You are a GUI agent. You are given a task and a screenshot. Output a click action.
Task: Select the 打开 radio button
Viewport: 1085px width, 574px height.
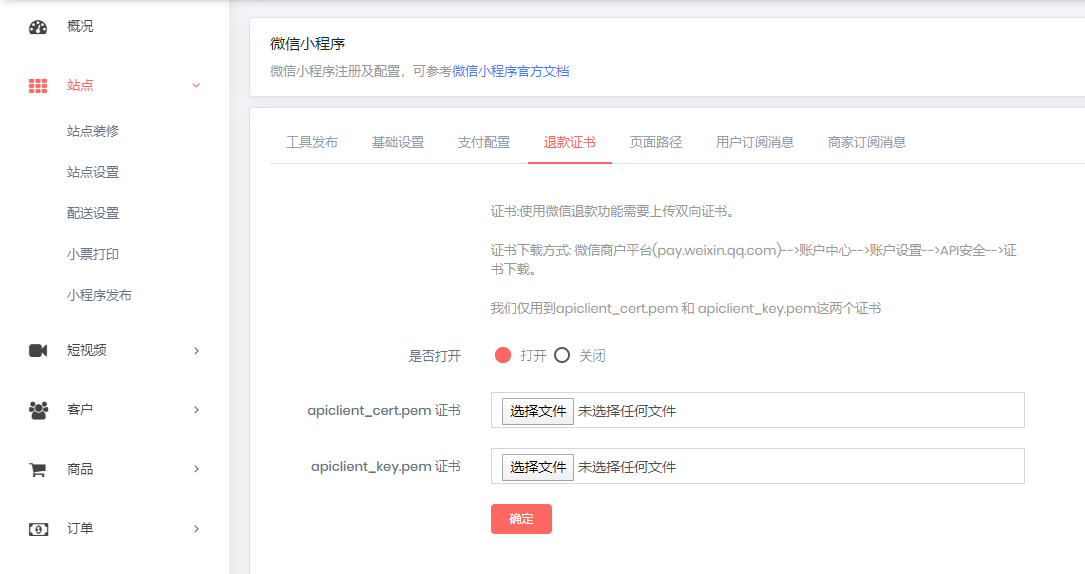tap(503, 355)
